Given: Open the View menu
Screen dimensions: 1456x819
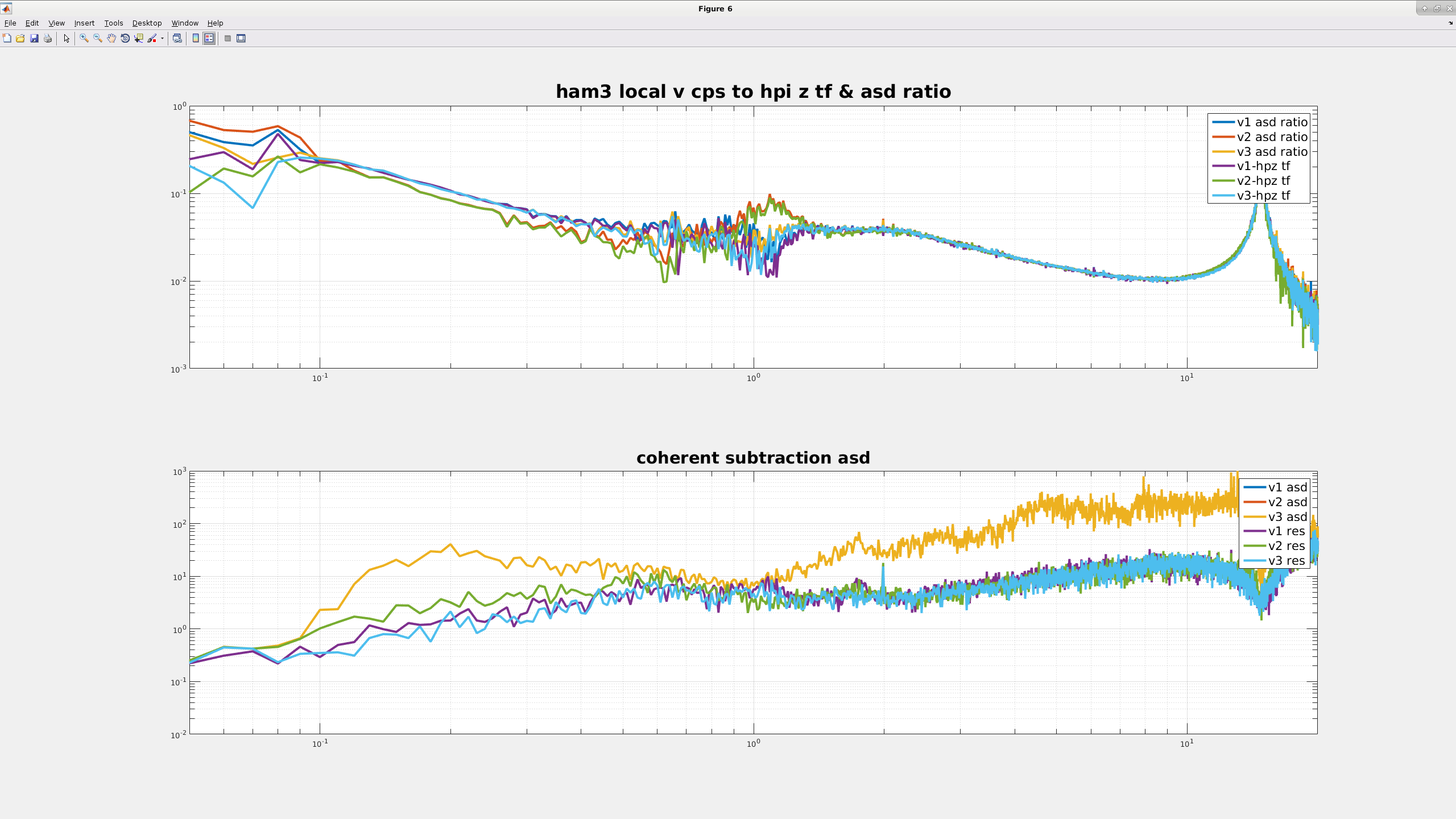Looking at the screenshot, I should click(56, 23).
